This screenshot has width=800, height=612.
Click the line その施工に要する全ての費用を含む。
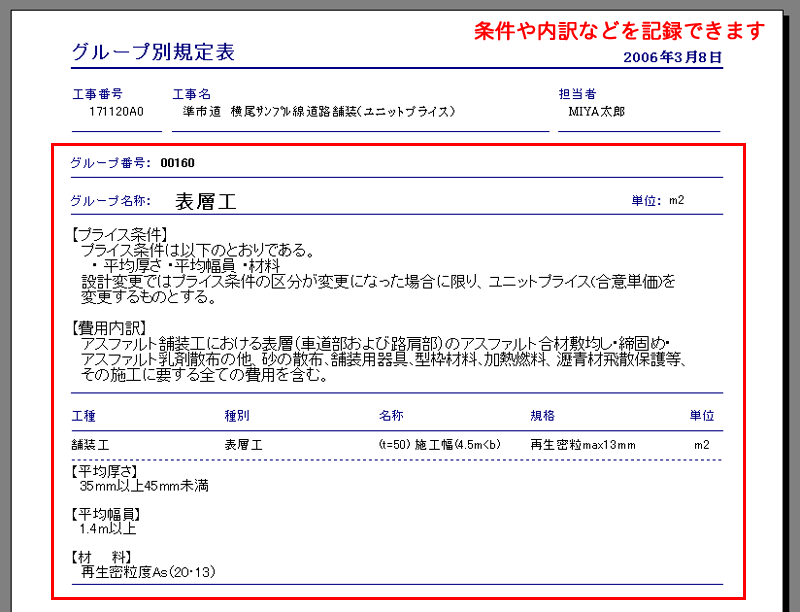(204, 375)
